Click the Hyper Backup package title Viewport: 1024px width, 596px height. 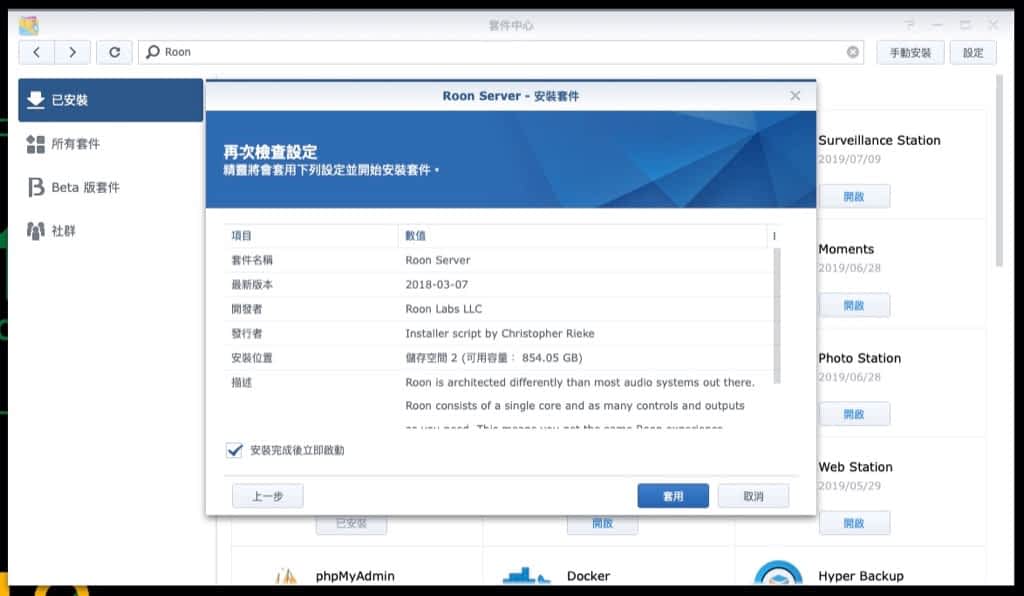point(861,576)
